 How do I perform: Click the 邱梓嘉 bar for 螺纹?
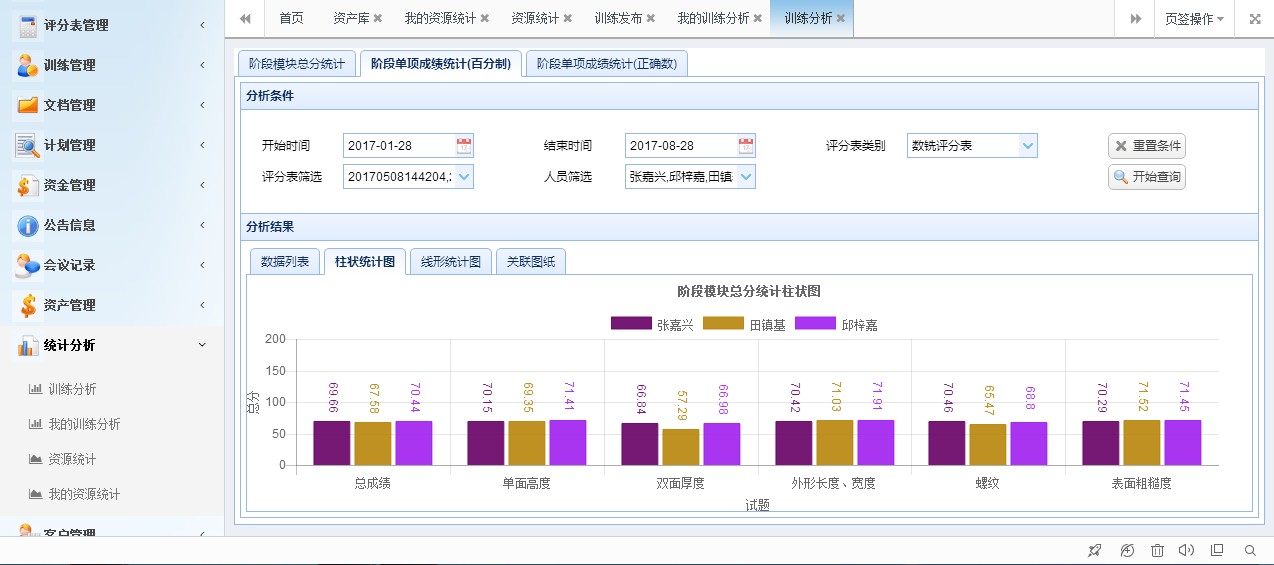point(1029,444)
